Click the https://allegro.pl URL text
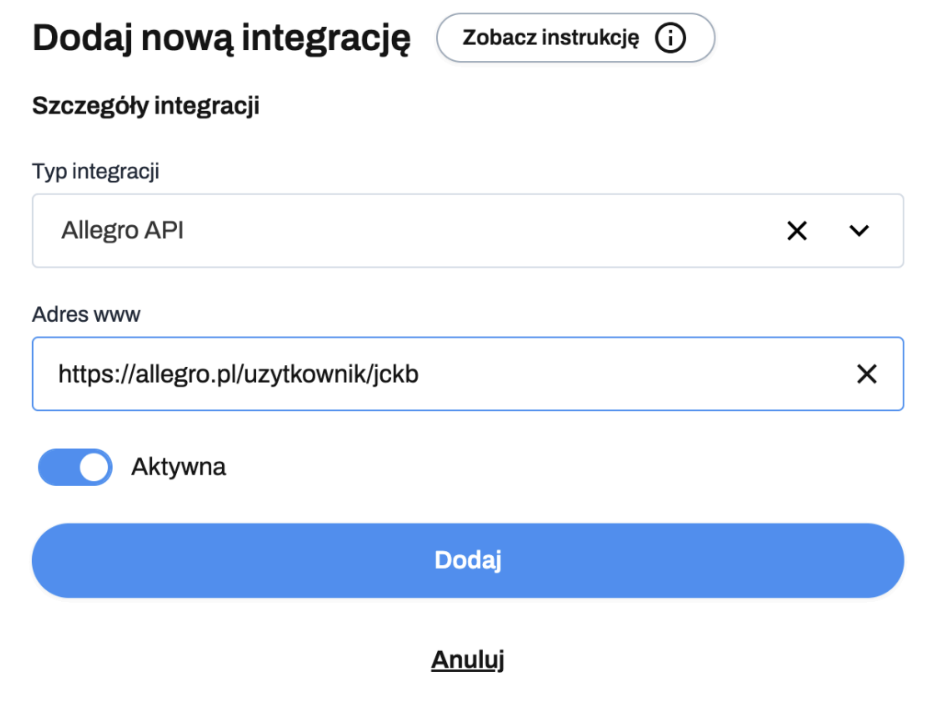 click(x=245, y=374)
